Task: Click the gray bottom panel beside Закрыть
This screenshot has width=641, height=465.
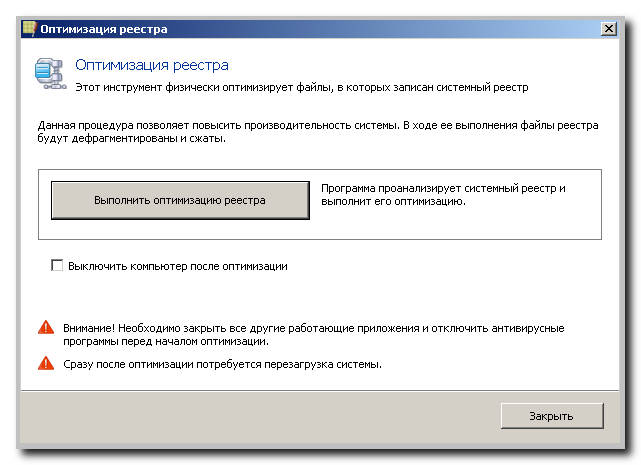Action: [x=260, y=417]
